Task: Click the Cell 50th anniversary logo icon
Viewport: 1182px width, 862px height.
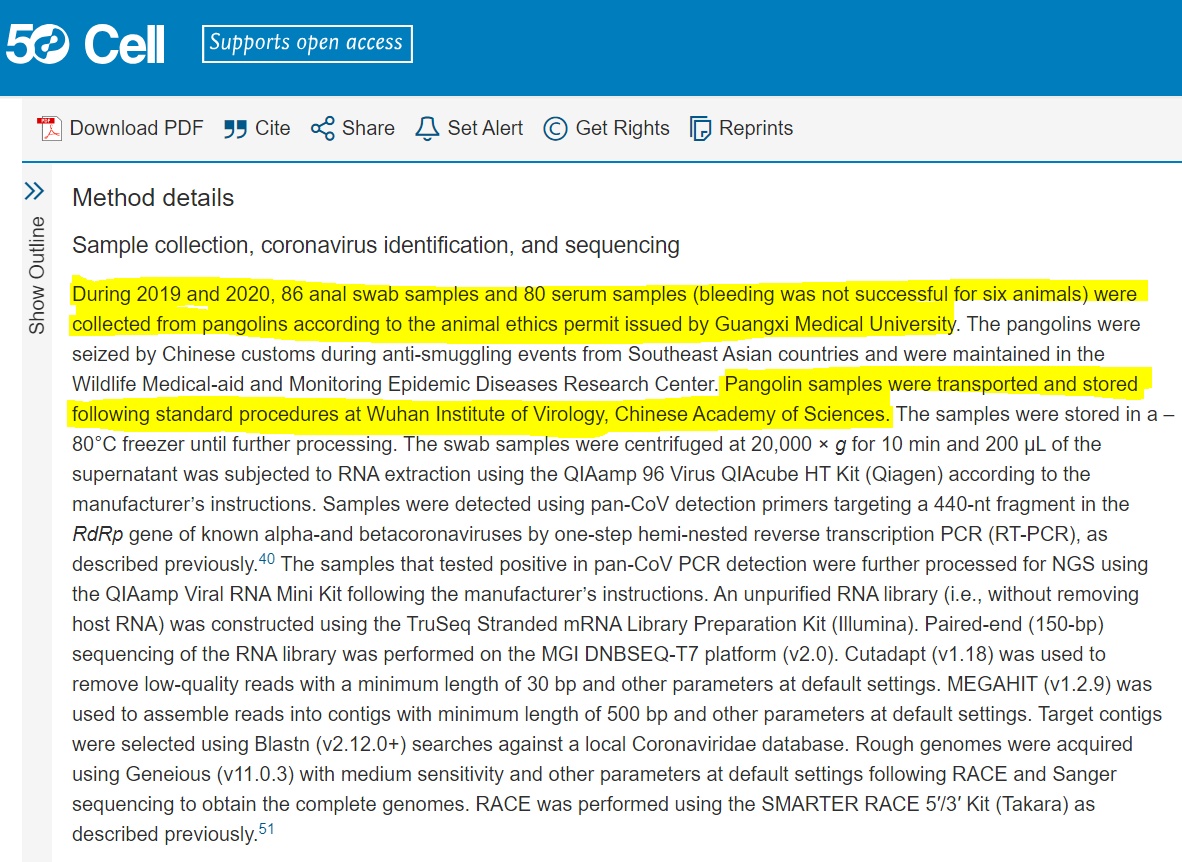Action: 38,44
